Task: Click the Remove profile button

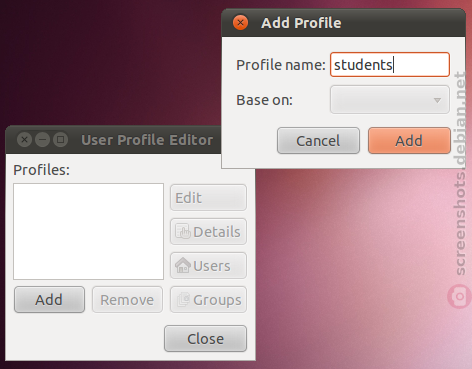Action: coord(127,299)
